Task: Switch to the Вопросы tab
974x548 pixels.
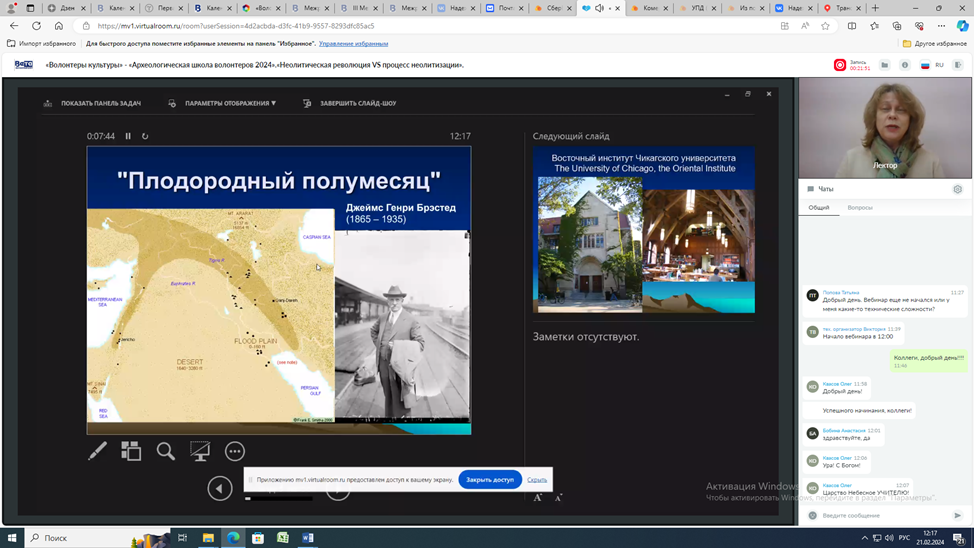Action: click(860, 208)
